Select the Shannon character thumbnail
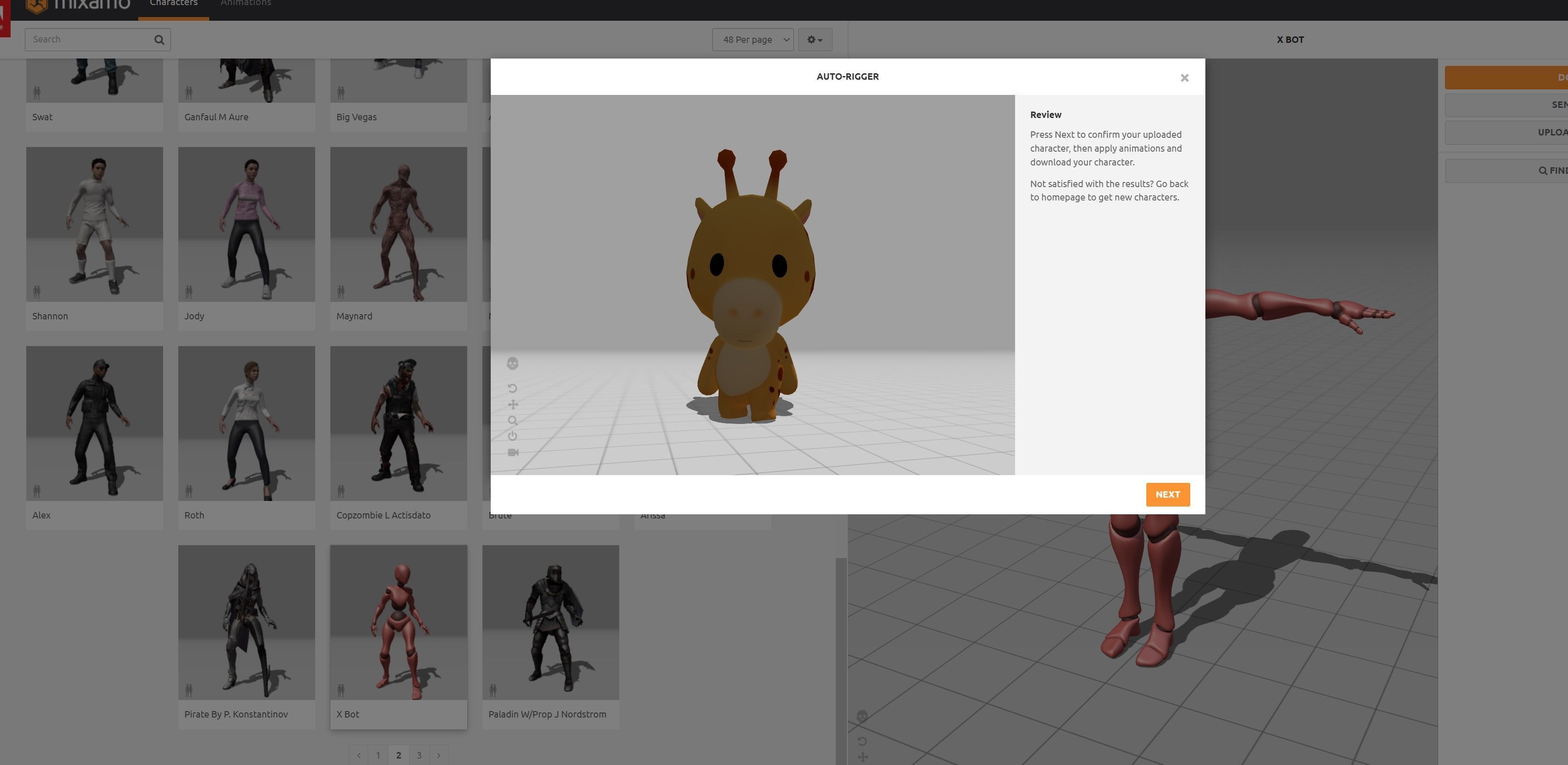 94,224
